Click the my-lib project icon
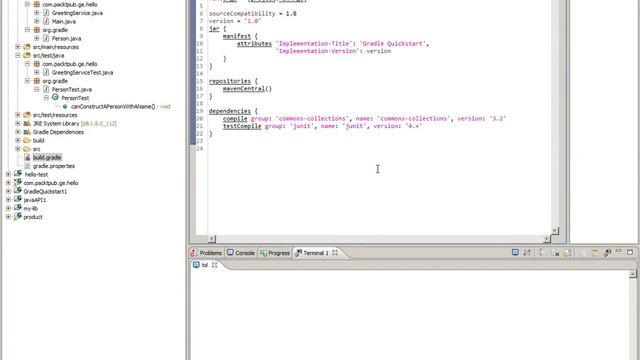This screenshot has height=360, width=640. pos(18,208)
